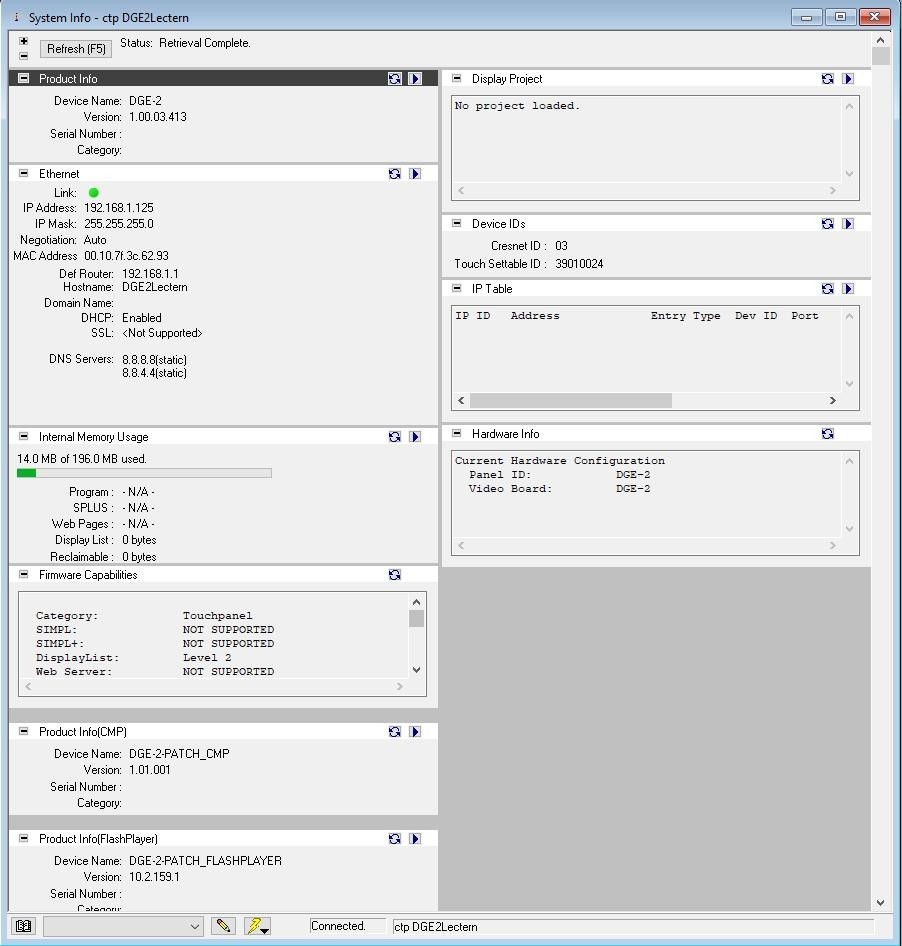Open Product Info arrow action icon
The image size is (902, 946).
(x=415, y=78)
